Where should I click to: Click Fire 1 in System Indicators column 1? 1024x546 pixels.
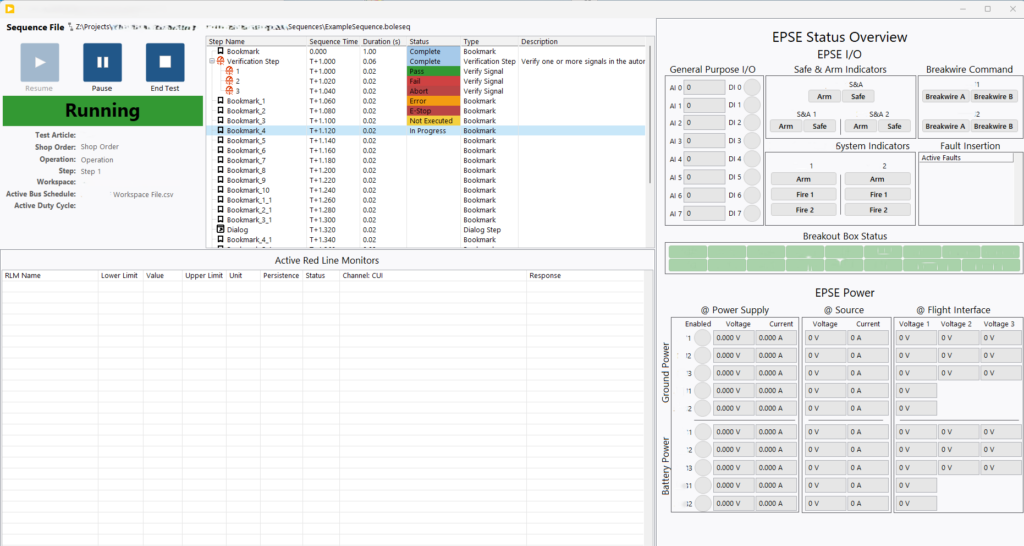pyautogui.click(x=804, y=194)
